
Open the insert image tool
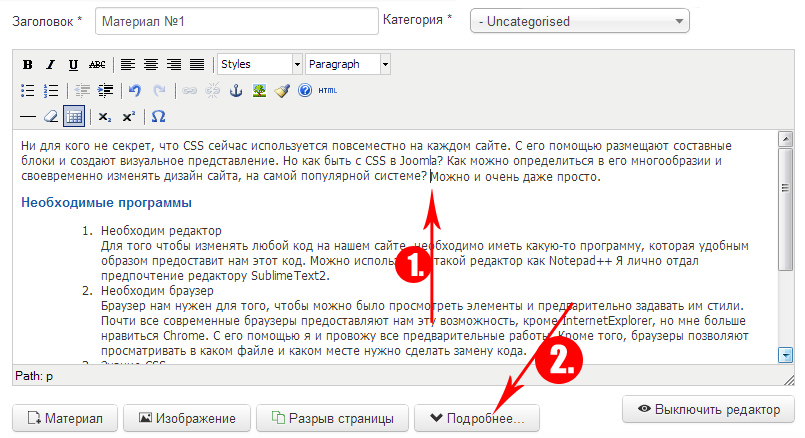260,91
